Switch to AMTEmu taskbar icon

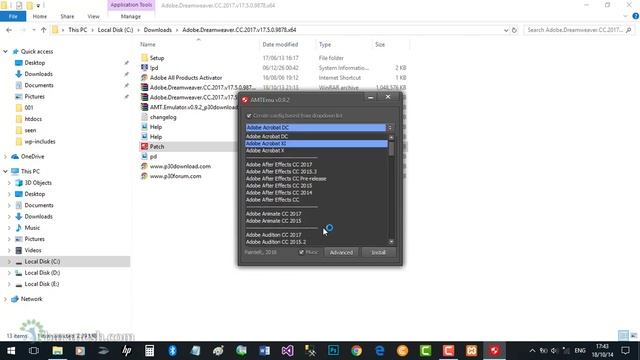[494, 351]
